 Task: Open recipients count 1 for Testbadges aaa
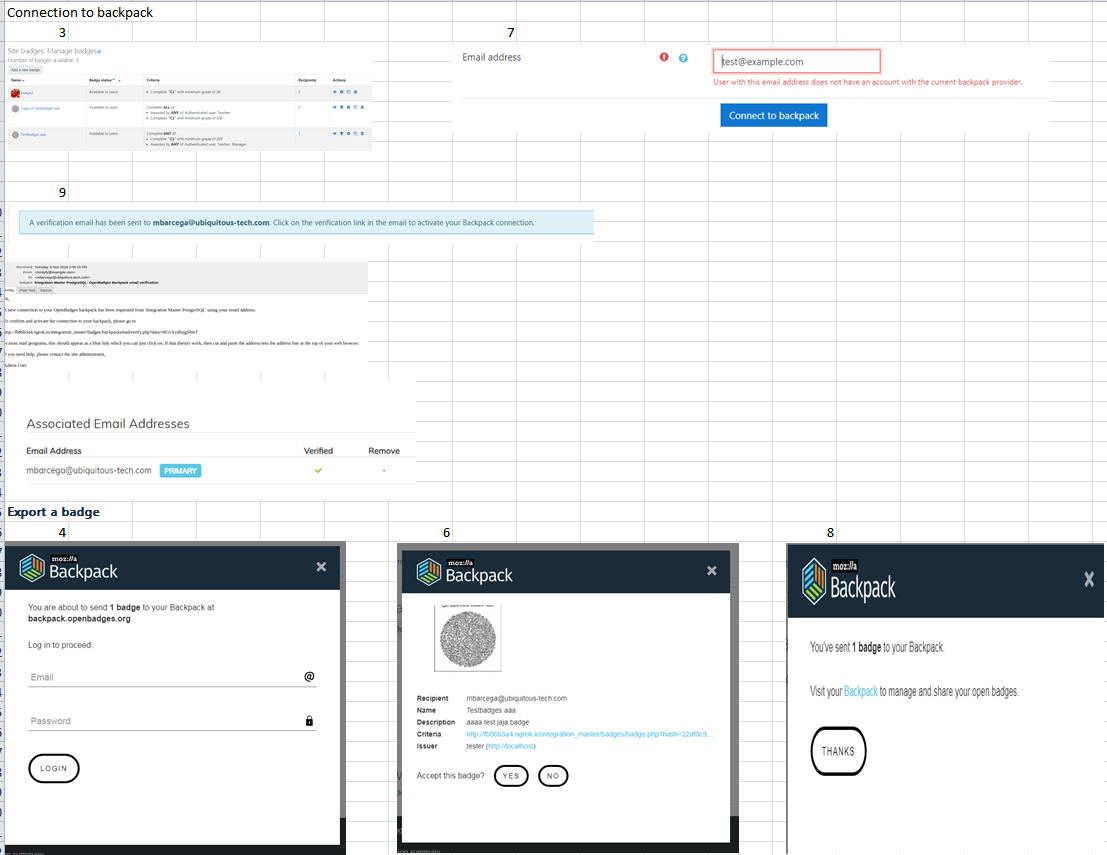pyautogui.click(x=299, y=133)
